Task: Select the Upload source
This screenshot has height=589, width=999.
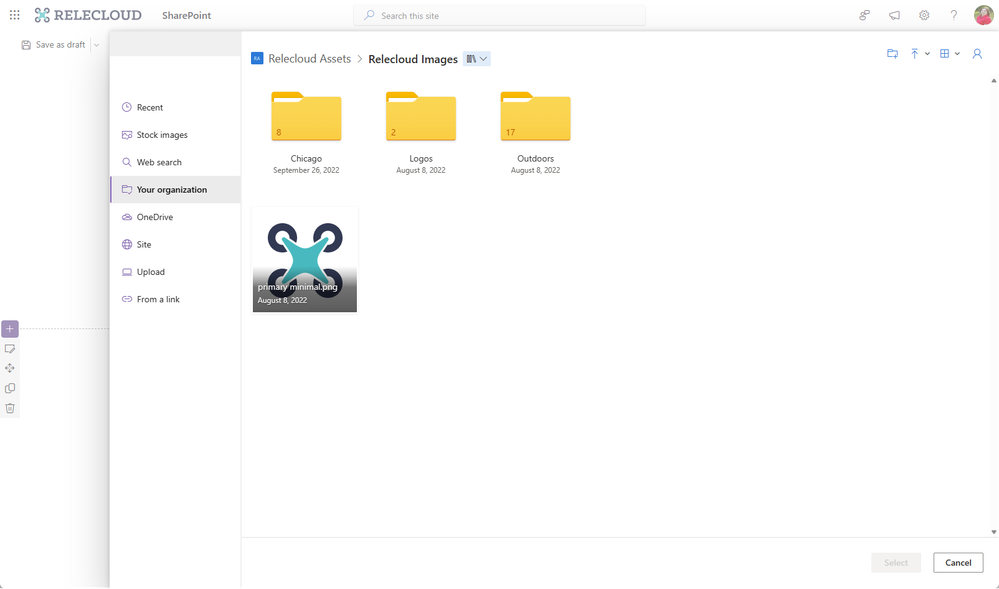Action: pyautogui.click(x=175, y=272)
